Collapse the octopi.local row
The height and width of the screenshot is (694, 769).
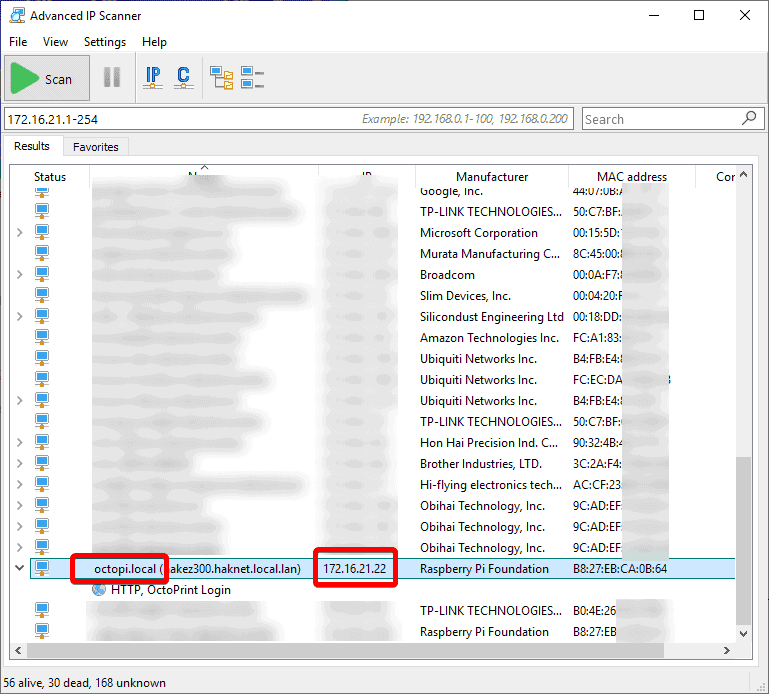20,568
